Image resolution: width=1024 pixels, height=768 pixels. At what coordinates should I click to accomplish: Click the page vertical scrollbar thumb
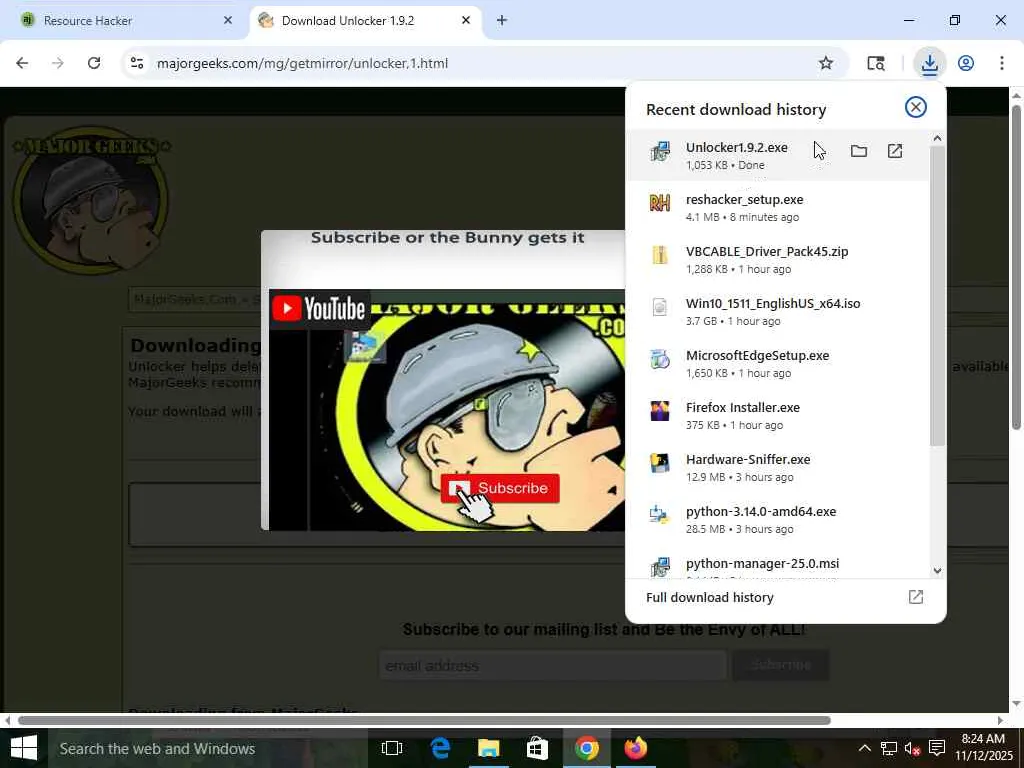pyautogui.click(x=1016, y=266)
